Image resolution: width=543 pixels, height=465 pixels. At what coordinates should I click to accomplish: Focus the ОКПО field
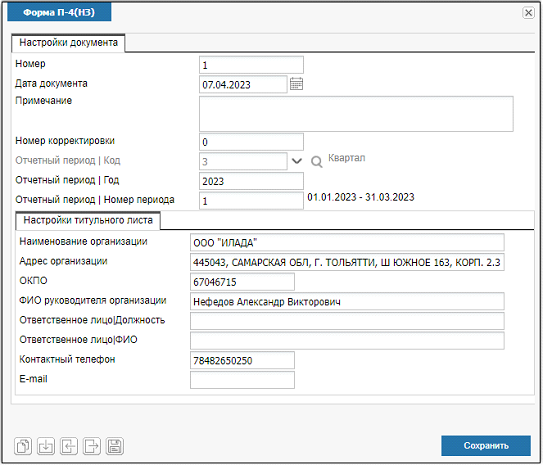242,282
